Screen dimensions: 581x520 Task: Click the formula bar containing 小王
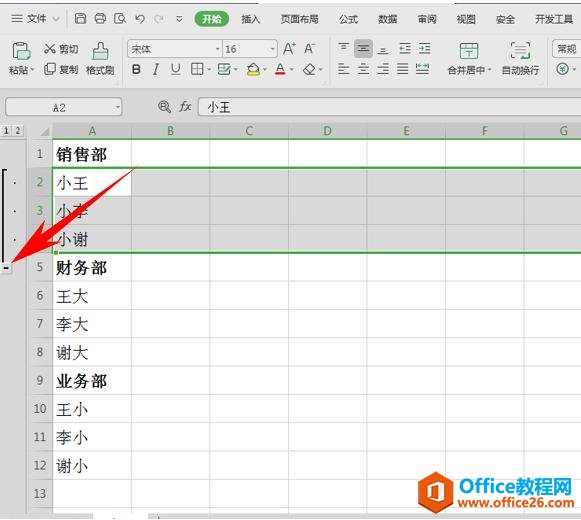pos(389,107)
